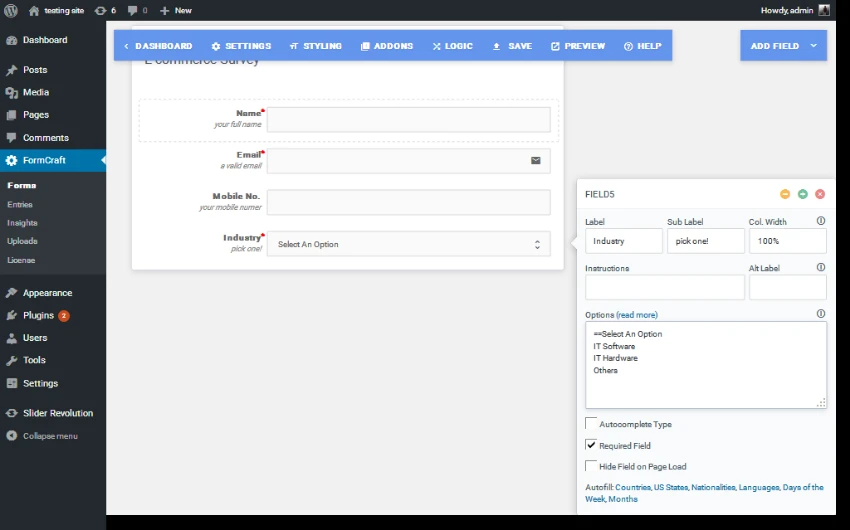This screenshot has height=530, width=850.
Task: Open the Howdy admin account menu
Action: [x=795, y=10]
